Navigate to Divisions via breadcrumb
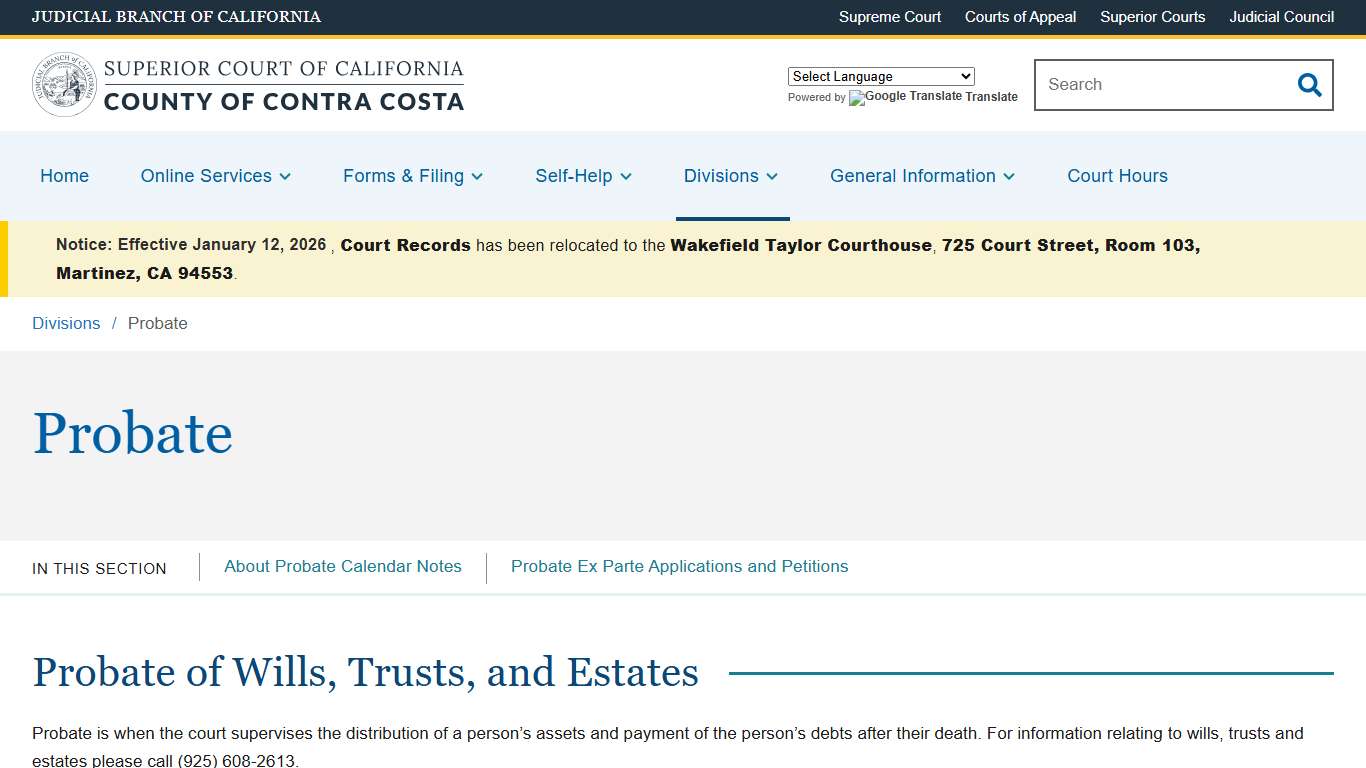1366x768 pixels. click(x=66, y=323)
